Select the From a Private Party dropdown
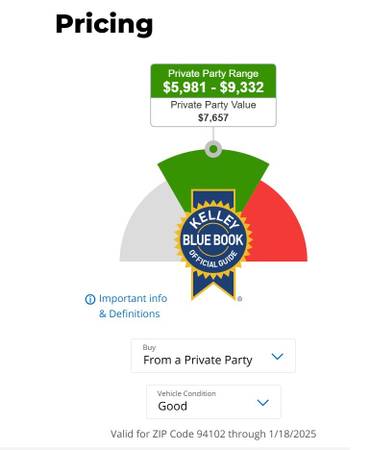This screenshot has width=370, height=450. point(213,356)
